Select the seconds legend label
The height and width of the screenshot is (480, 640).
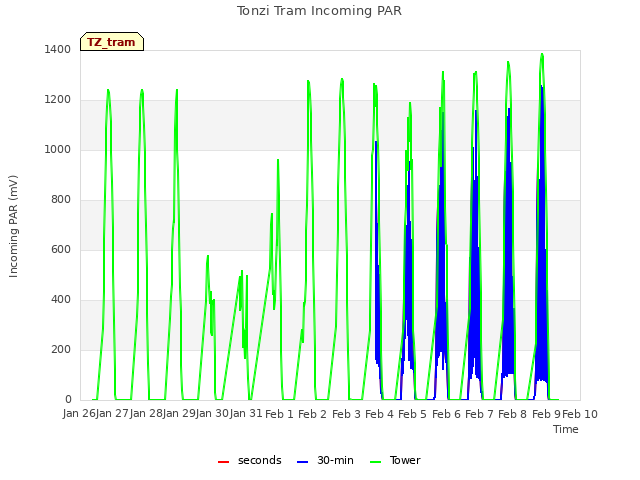pyautogui.click(x=260, y=460)
